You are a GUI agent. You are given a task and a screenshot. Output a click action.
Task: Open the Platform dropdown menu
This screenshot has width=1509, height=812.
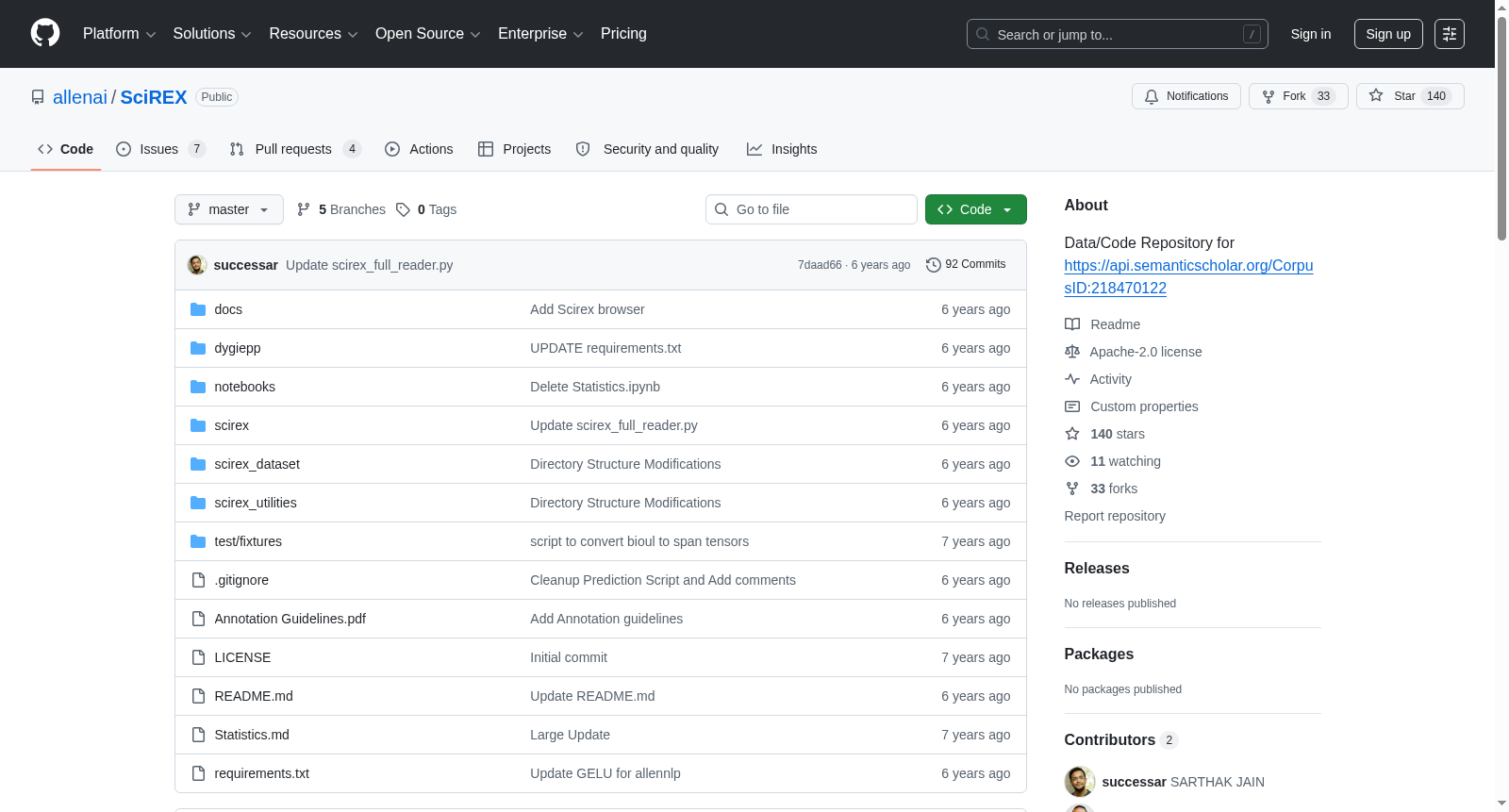click(x=119, y=34)
